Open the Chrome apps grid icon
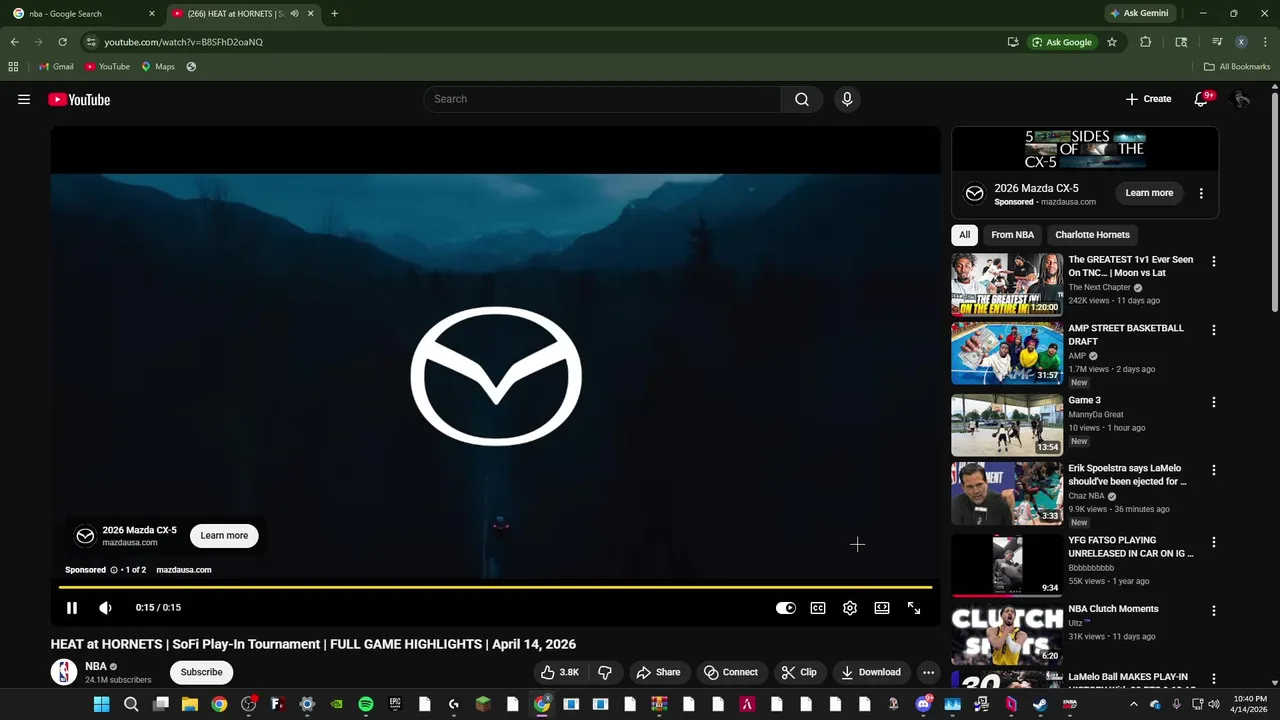1280x720 pixels. click(x=13, y=67)
